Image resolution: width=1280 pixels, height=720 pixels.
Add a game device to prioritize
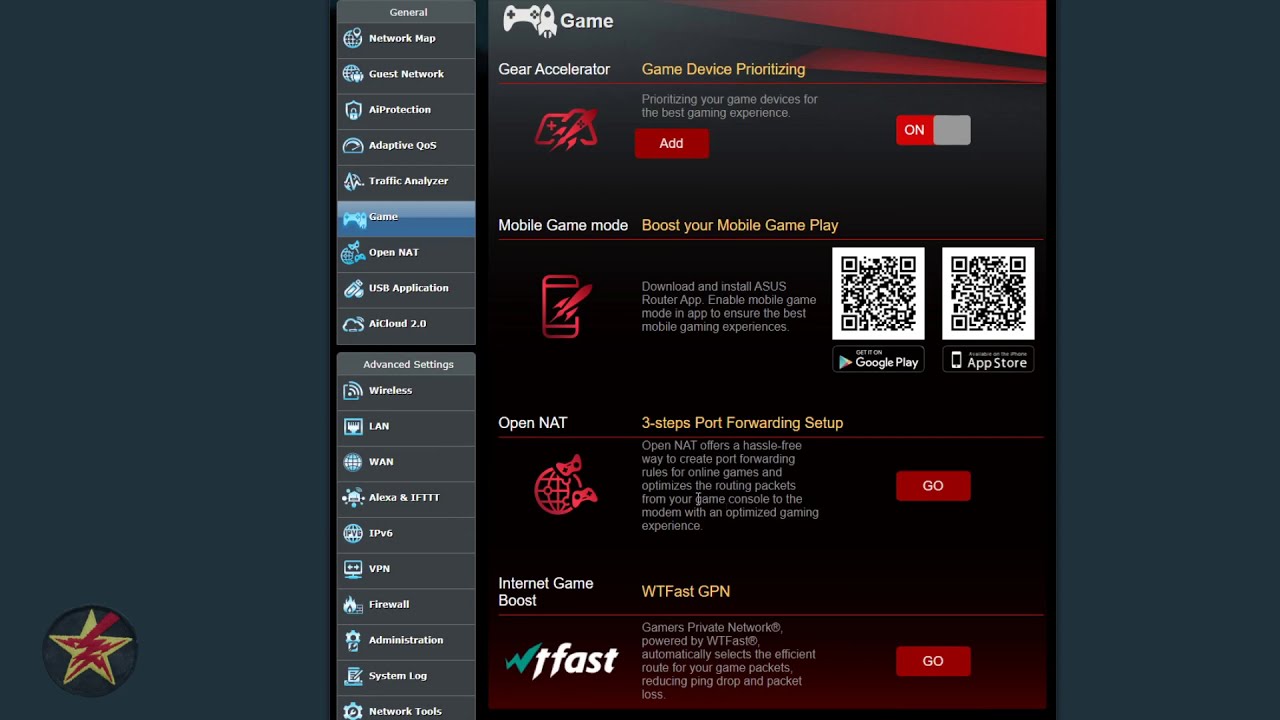[x=671, y=143]
